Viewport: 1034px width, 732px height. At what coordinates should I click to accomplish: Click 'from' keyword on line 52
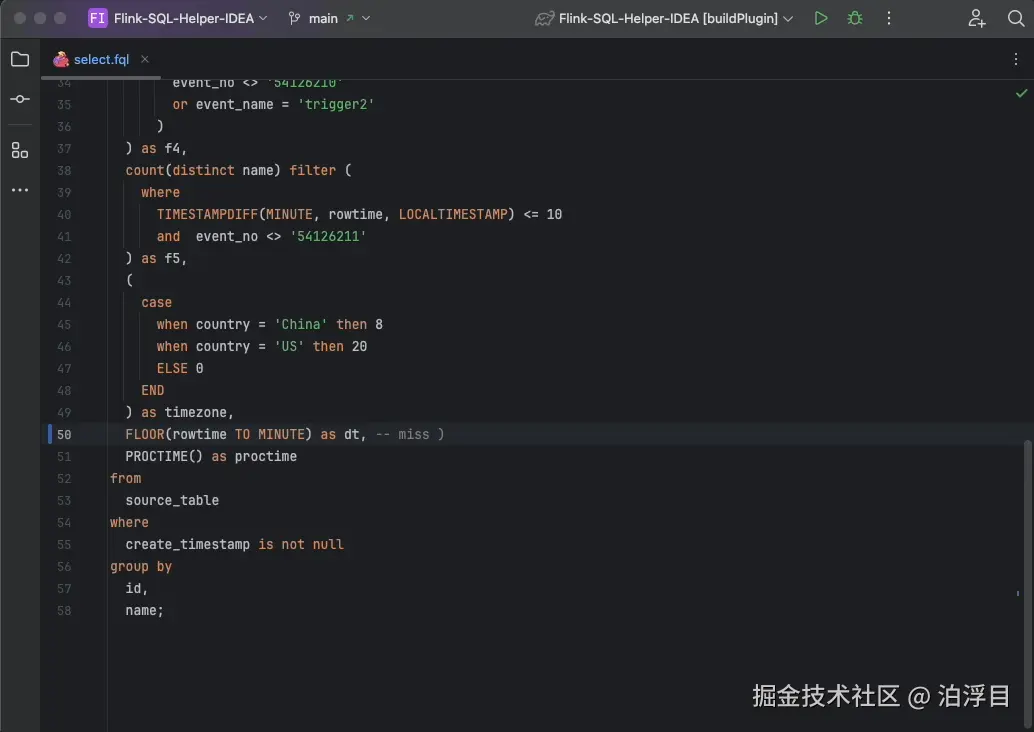point(125,478)
